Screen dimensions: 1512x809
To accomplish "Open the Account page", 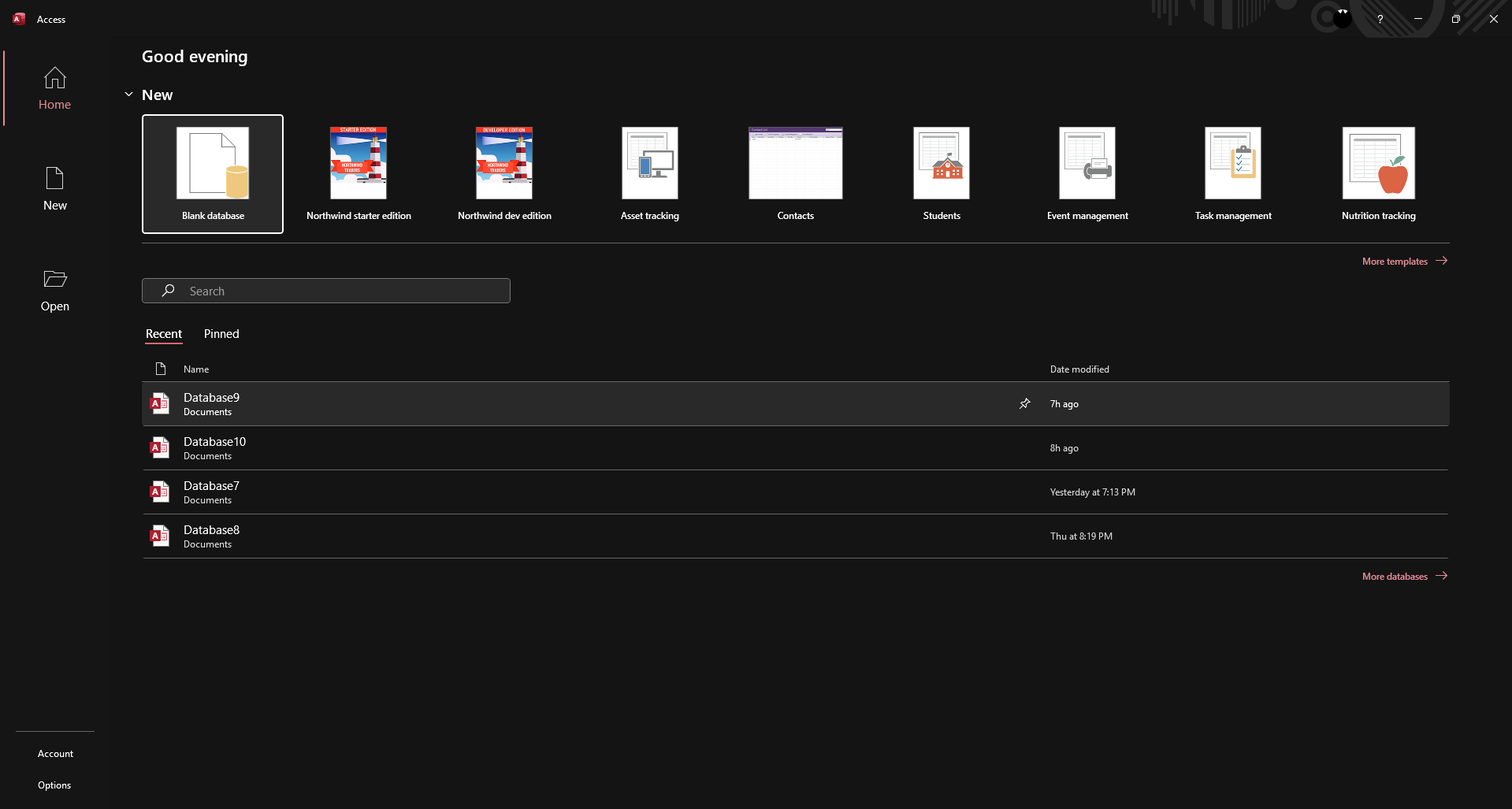I will click(55, 754).
